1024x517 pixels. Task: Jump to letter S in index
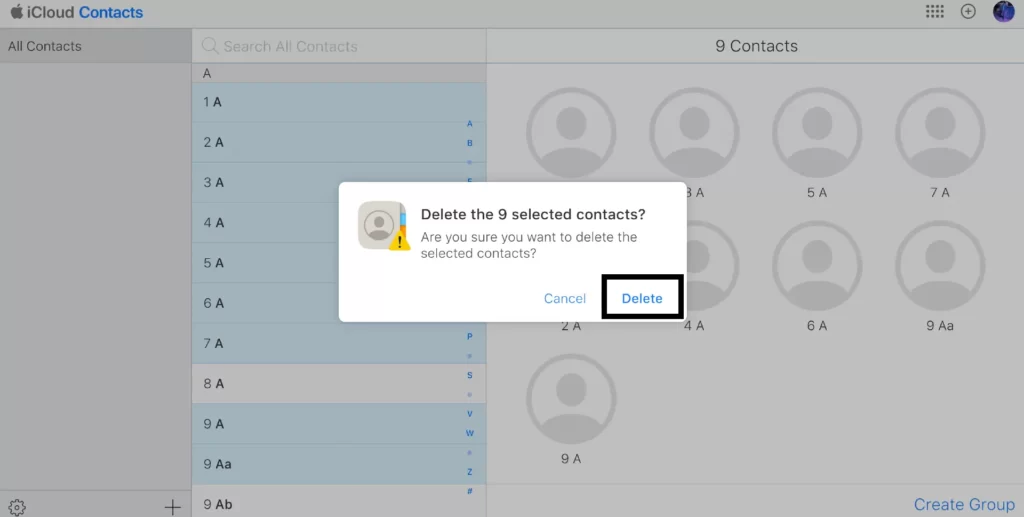pyautogui.click(x=470, y=375)
